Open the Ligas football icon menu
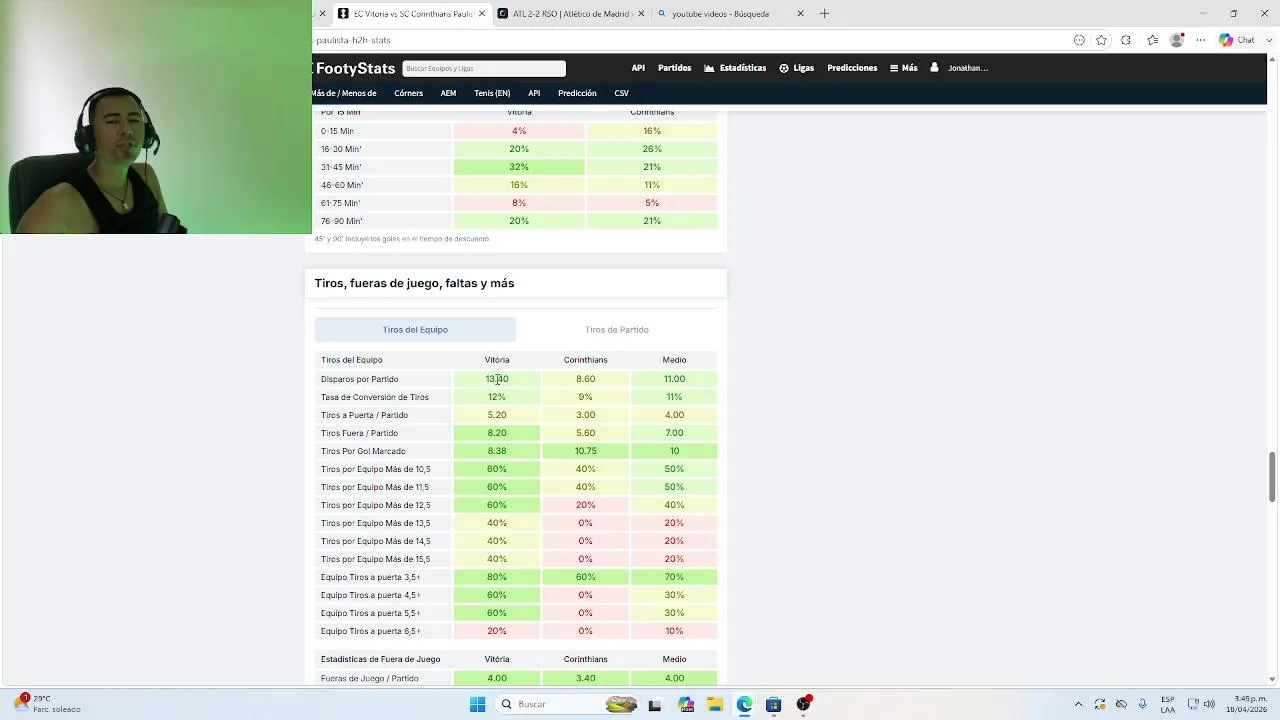Viewport: 1280px width, 720px height. click(x=797, y=68)
